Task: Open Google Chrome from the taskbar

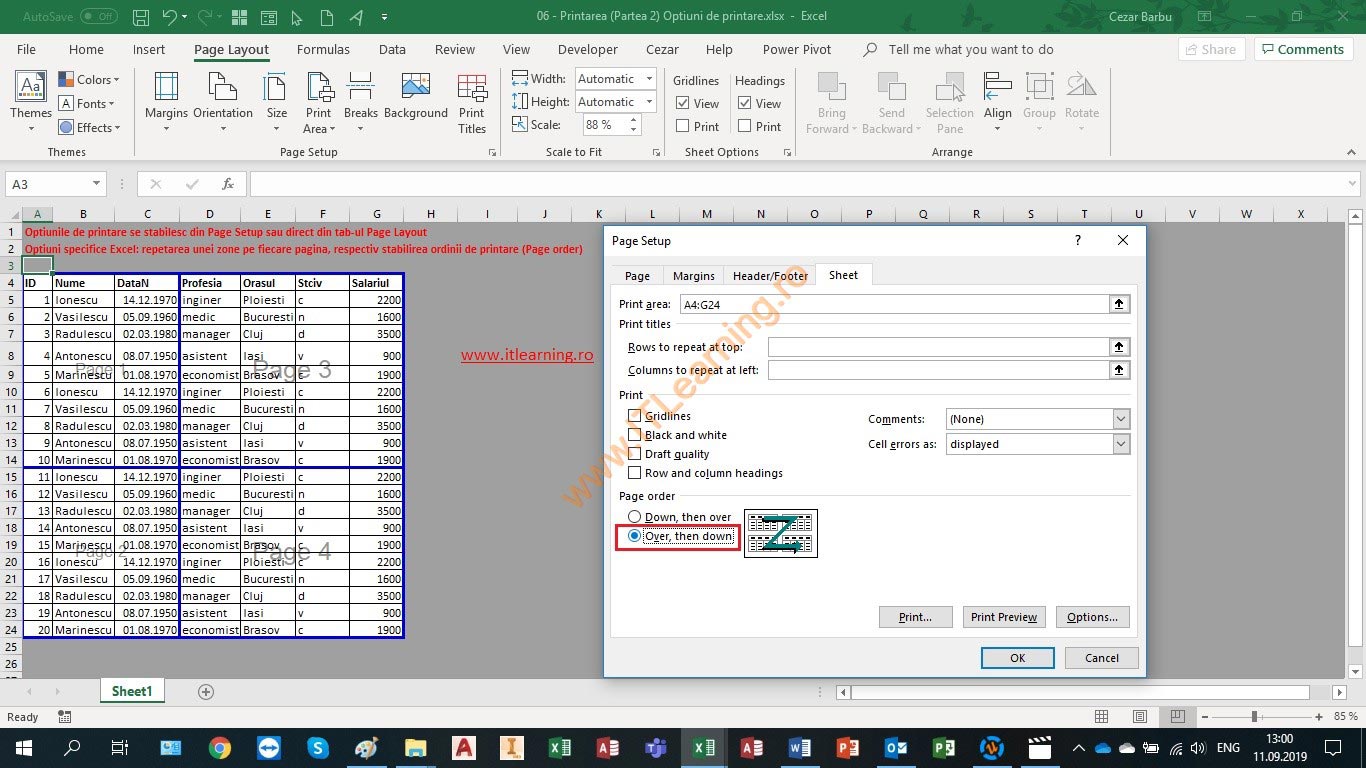Action: click(220, 748)
